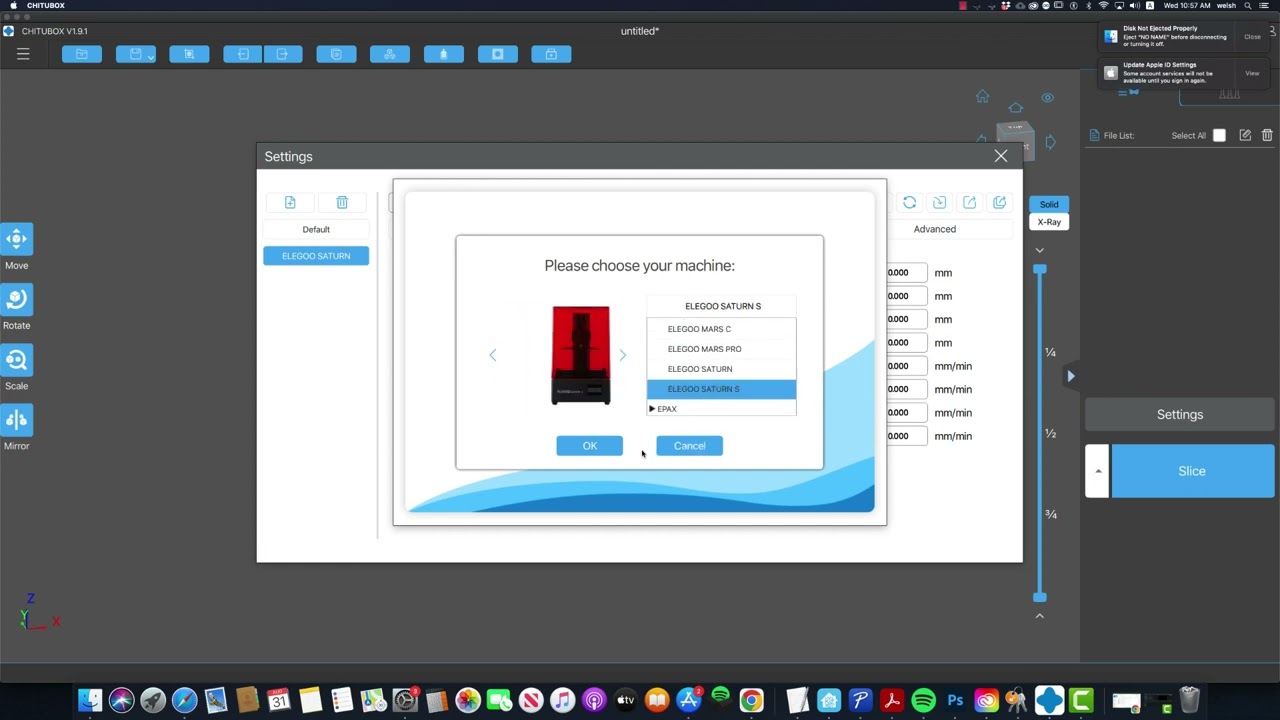The image size is (1280, 720).
Task: Click the first mm/min value field
Action: coord(906,366)
